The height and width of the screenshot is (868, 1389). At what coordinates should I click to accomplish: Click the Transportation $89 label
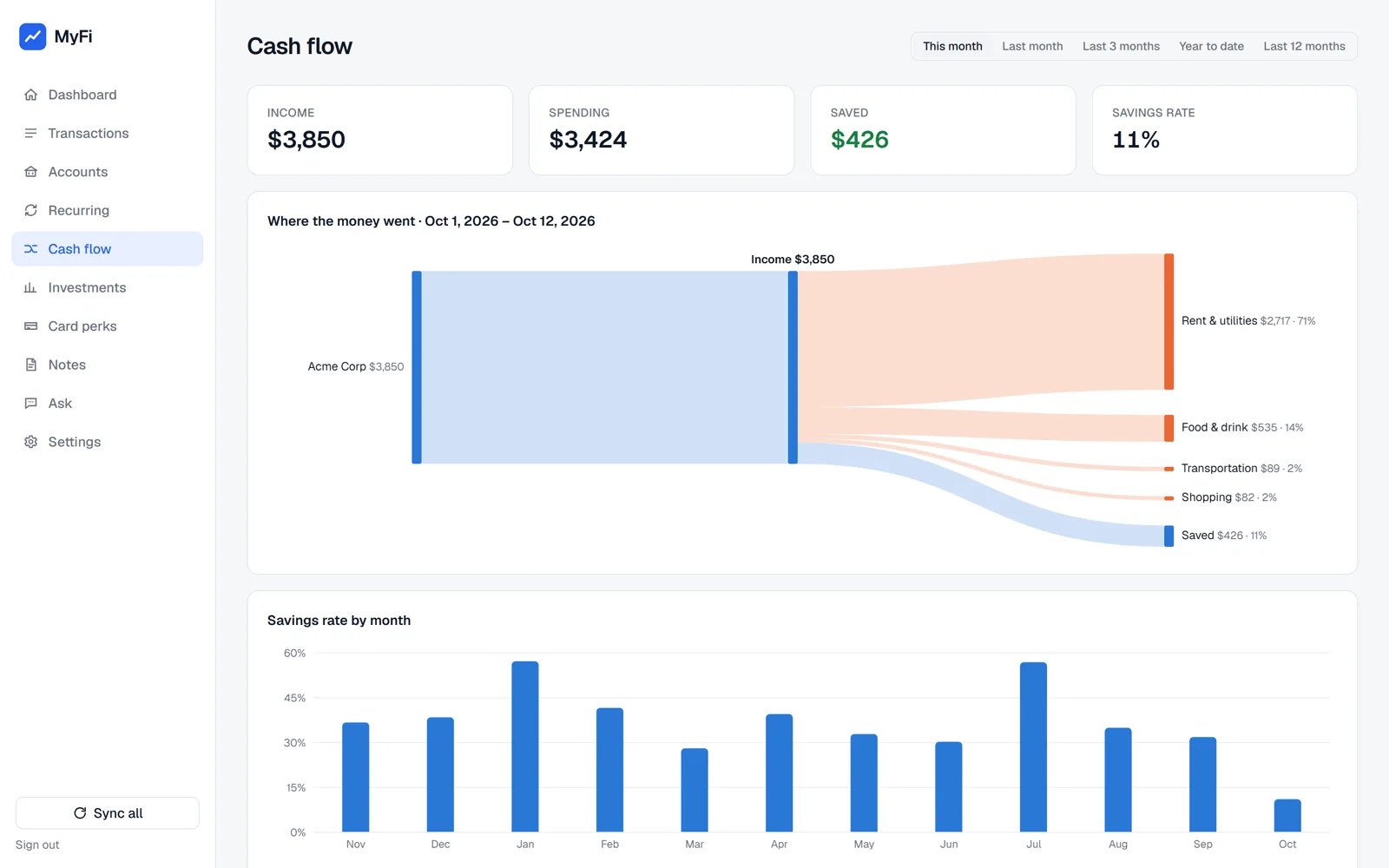pyautogui.click(x=1241, y=468)
